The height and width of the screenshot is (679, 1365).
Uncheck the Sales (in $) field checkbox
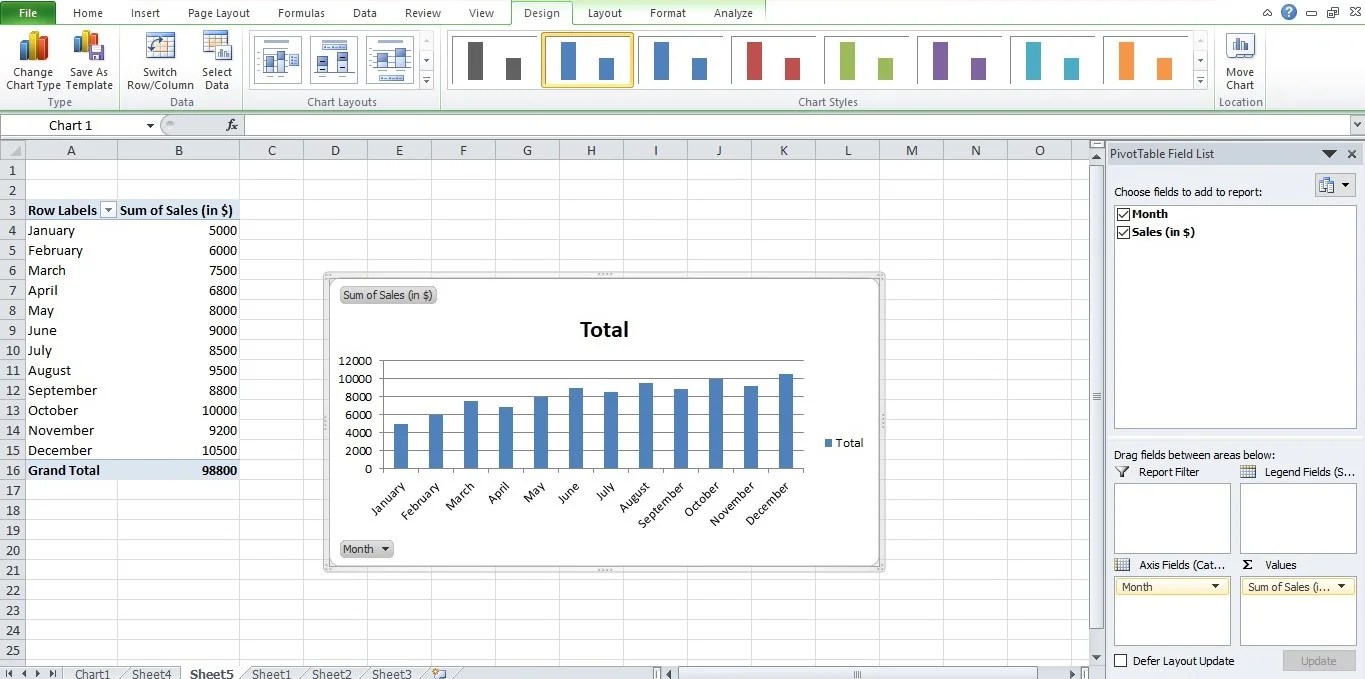tap(1123, 232)
